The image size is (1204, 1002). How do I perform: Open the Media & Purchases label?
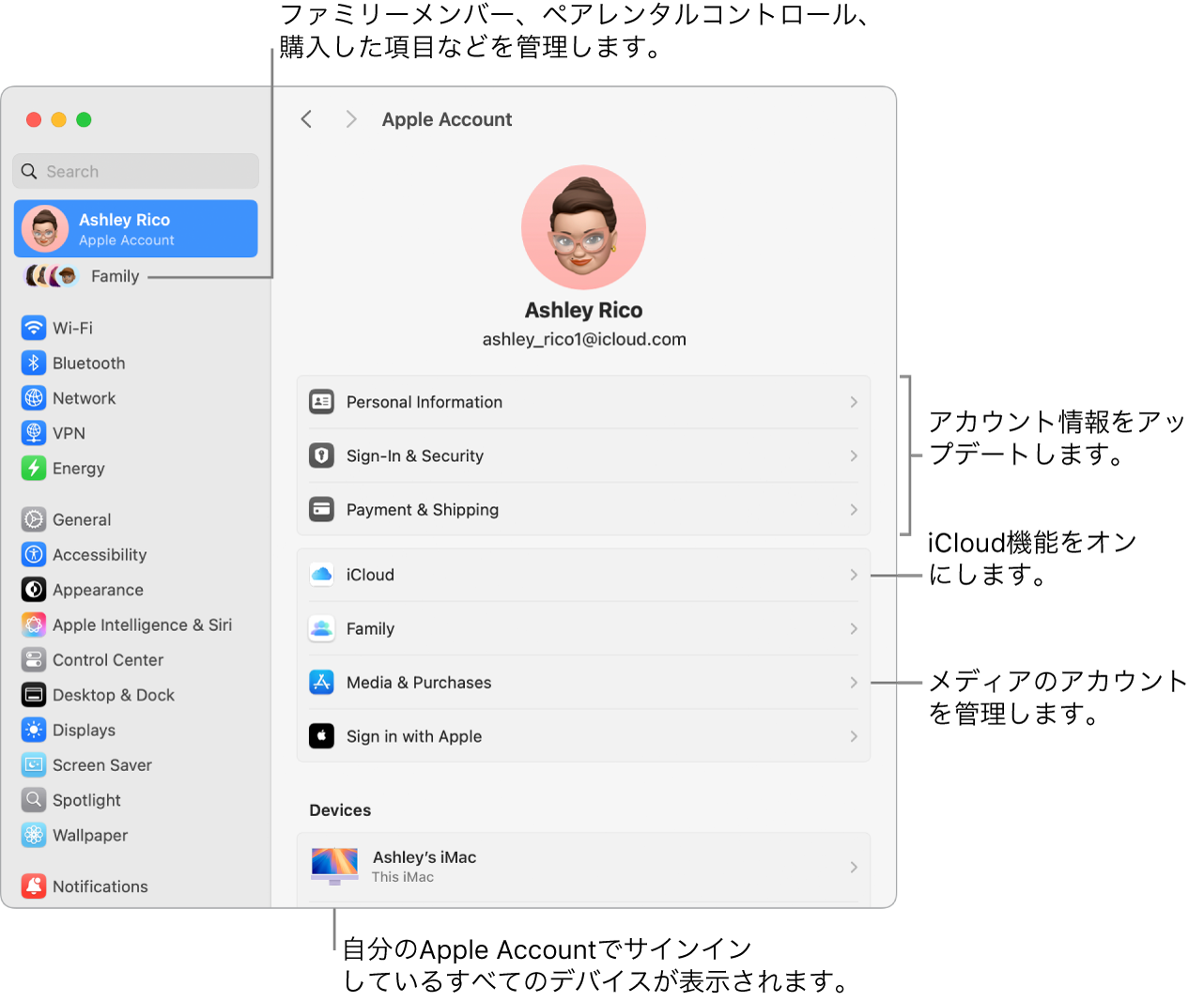(419, 683)
